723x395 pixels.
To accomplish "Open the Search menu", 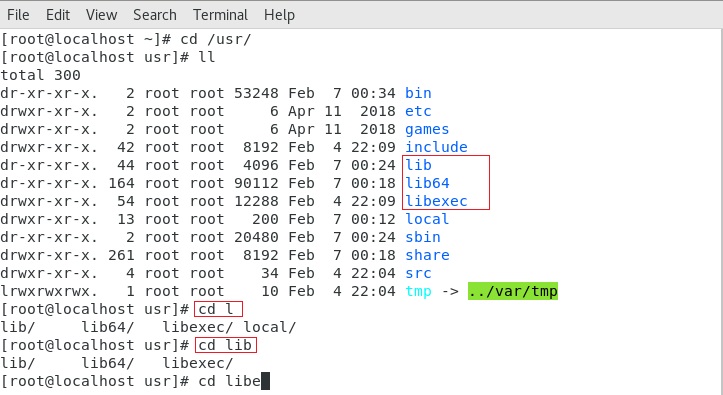I will (154, 15).
